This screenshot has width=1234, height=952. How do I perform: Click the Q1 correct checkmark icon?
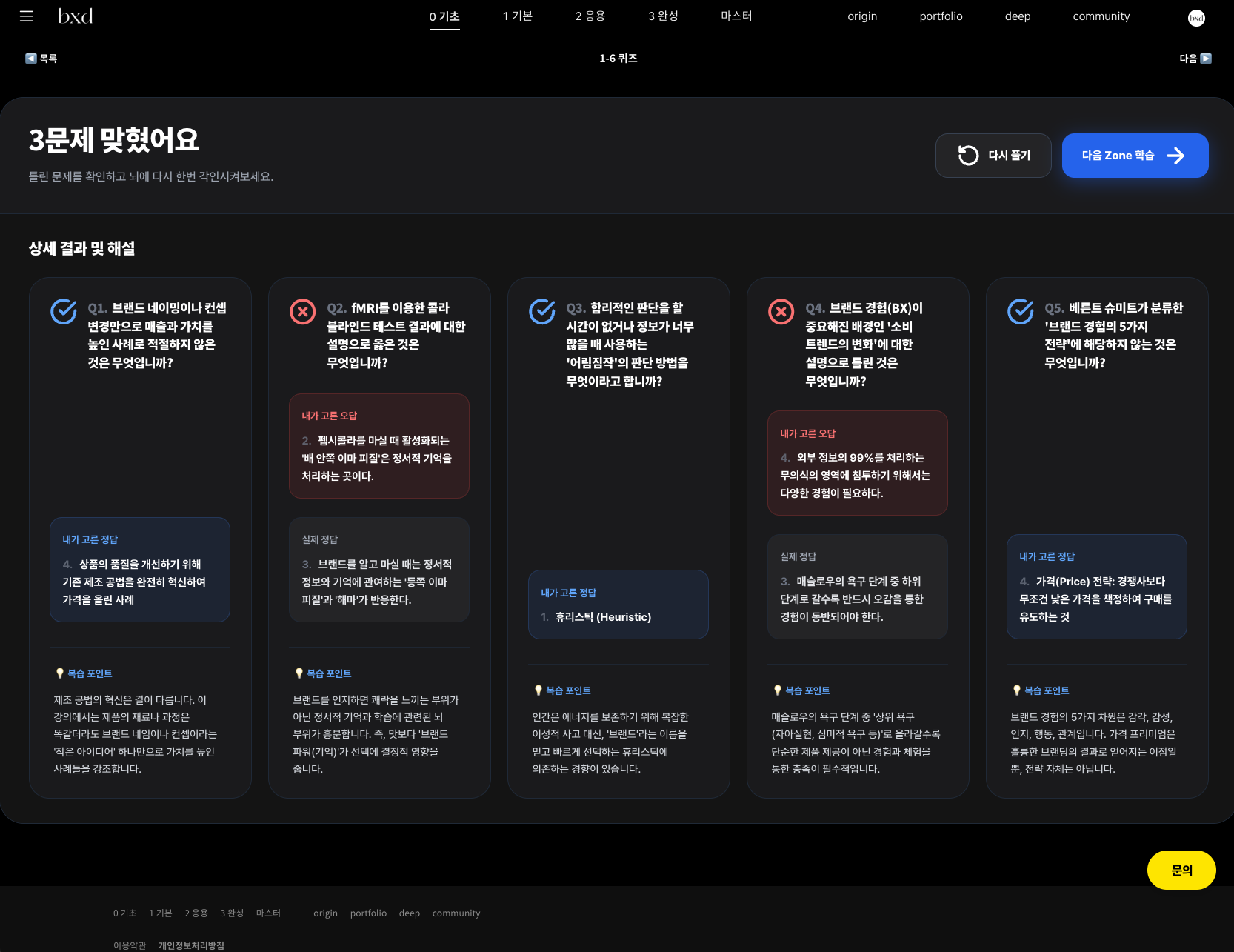pyautogui.click(x=64, y=311)
